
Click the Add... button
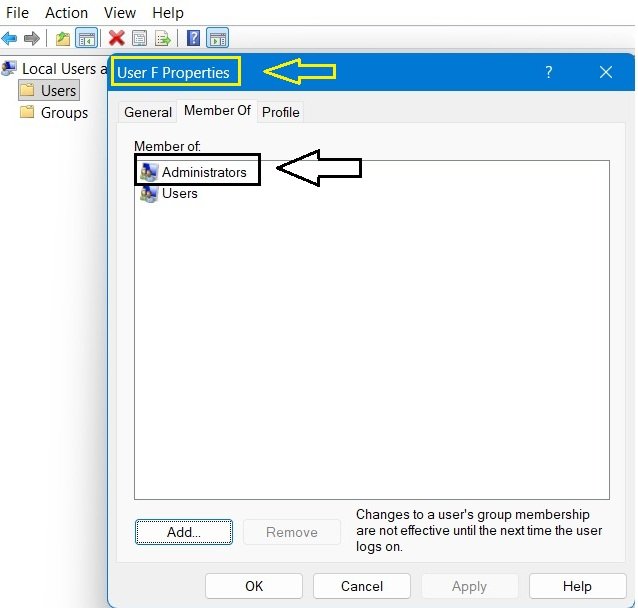pos(184,532)
